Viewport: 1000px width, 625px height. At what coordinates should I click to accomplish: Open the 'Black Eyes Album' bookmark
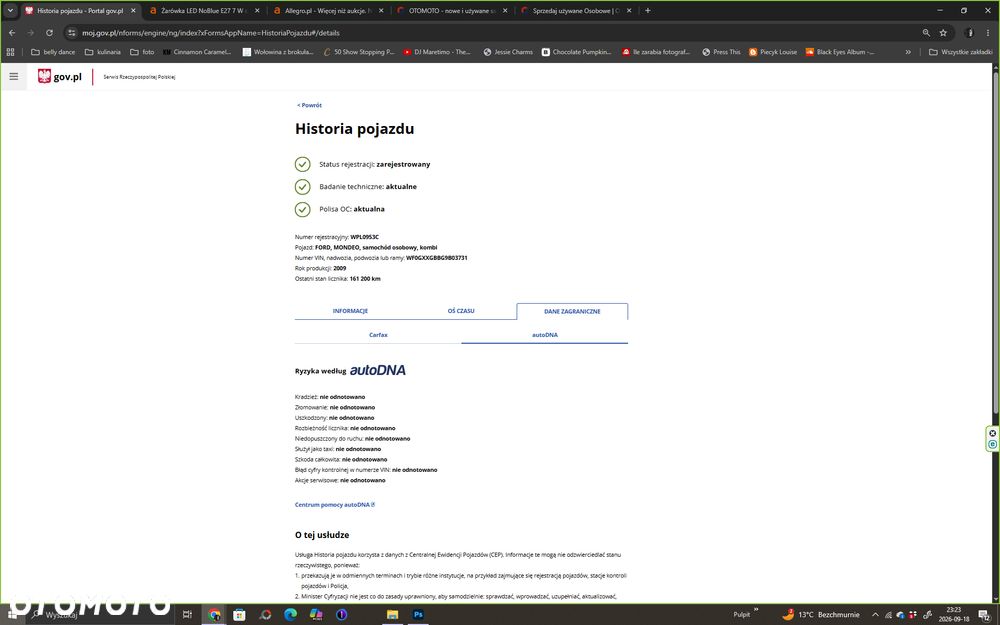click(x=840, y=52)
